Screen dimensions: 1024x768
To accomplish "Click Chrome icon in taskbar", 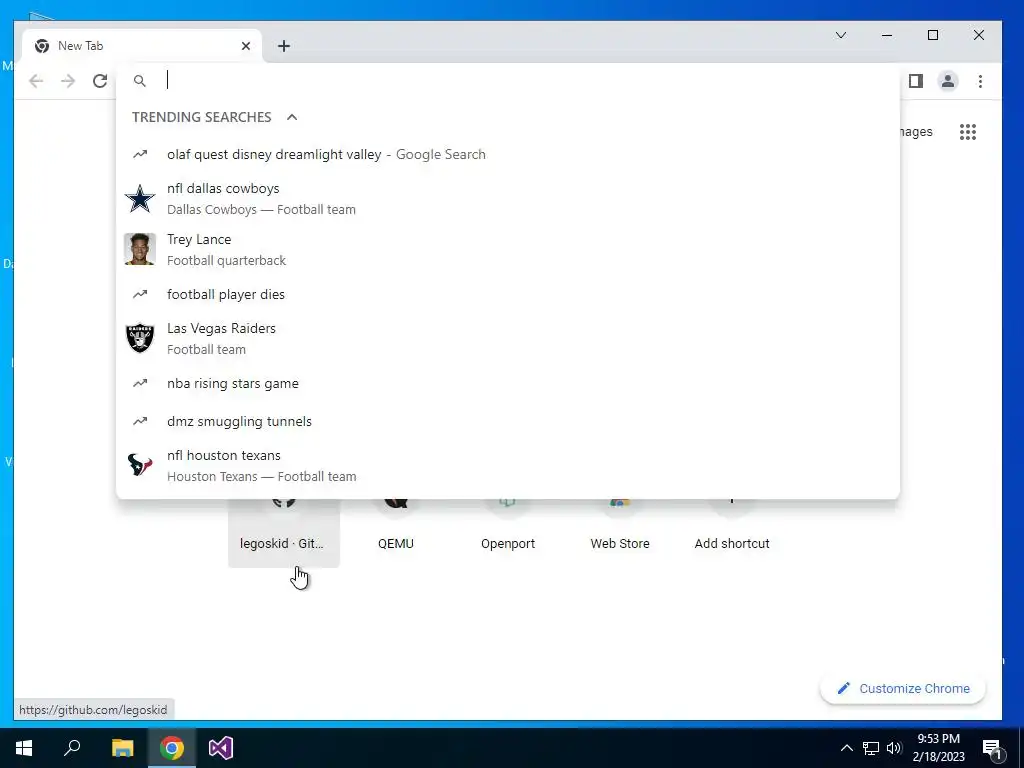I will (172, 748).
